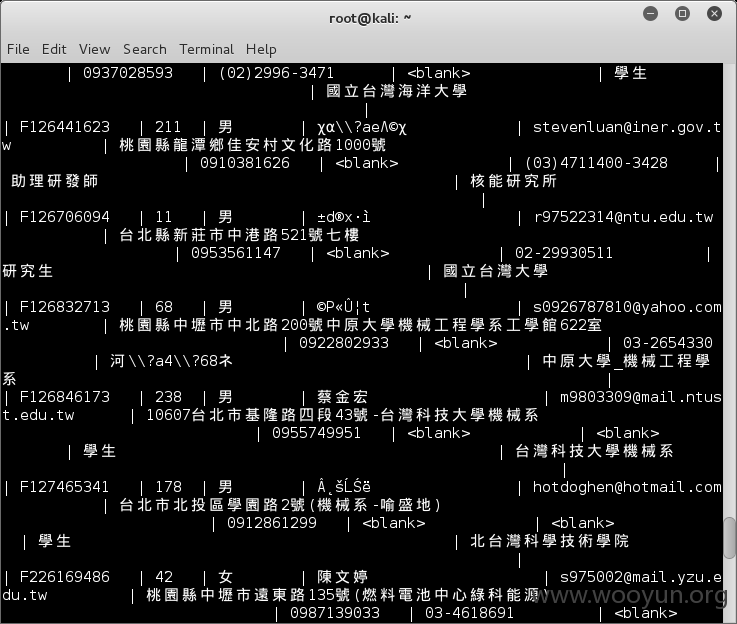Click the number 03-2654330
This screenshot has width=737, height=624.
click(668, 343)
